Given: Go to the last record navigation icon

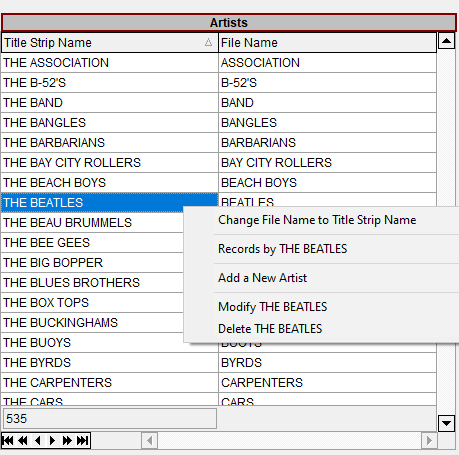Looking at the screenshot, I should click(x=82, y=441).
